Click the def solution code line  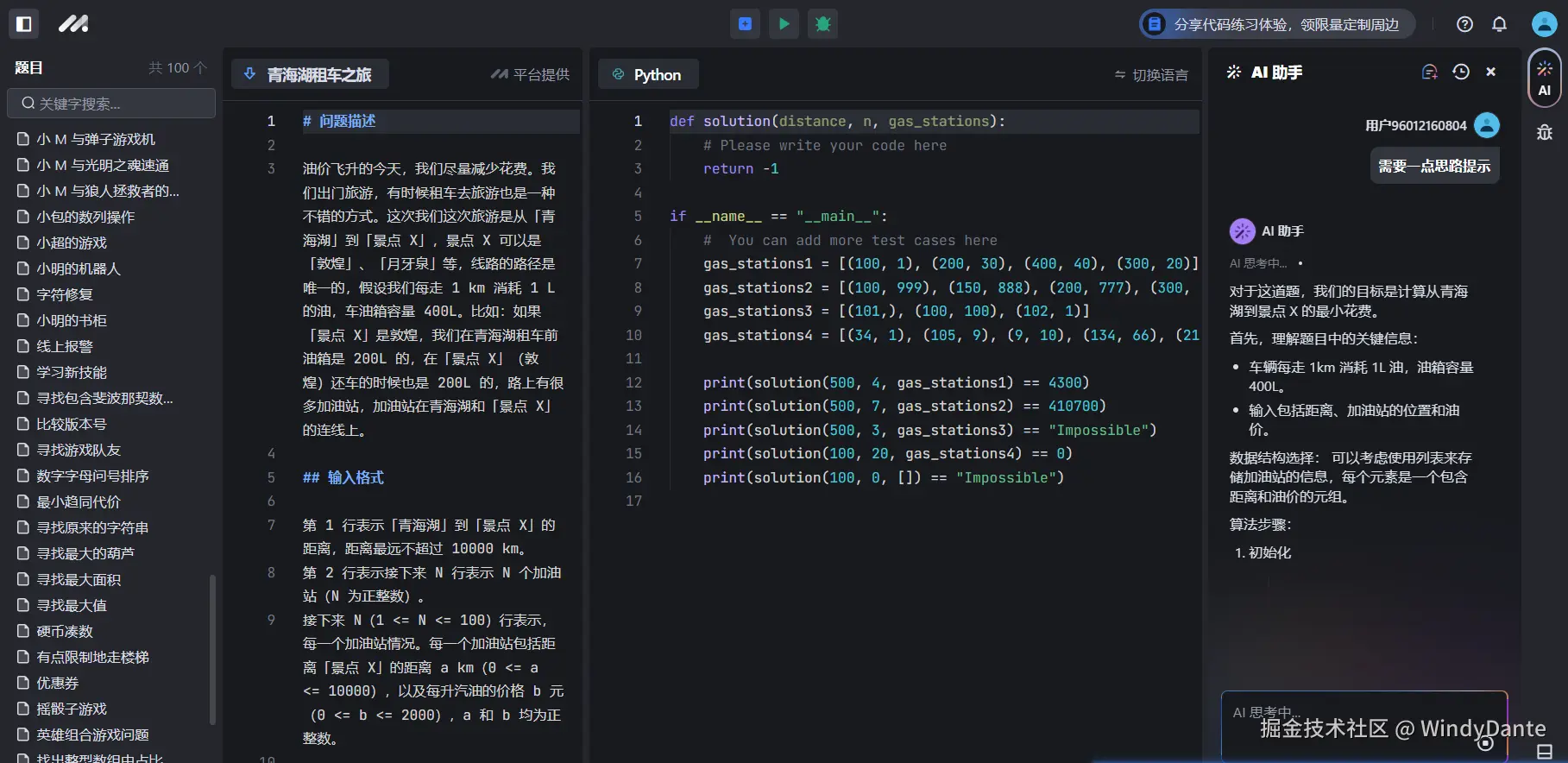tap(837, 122)
